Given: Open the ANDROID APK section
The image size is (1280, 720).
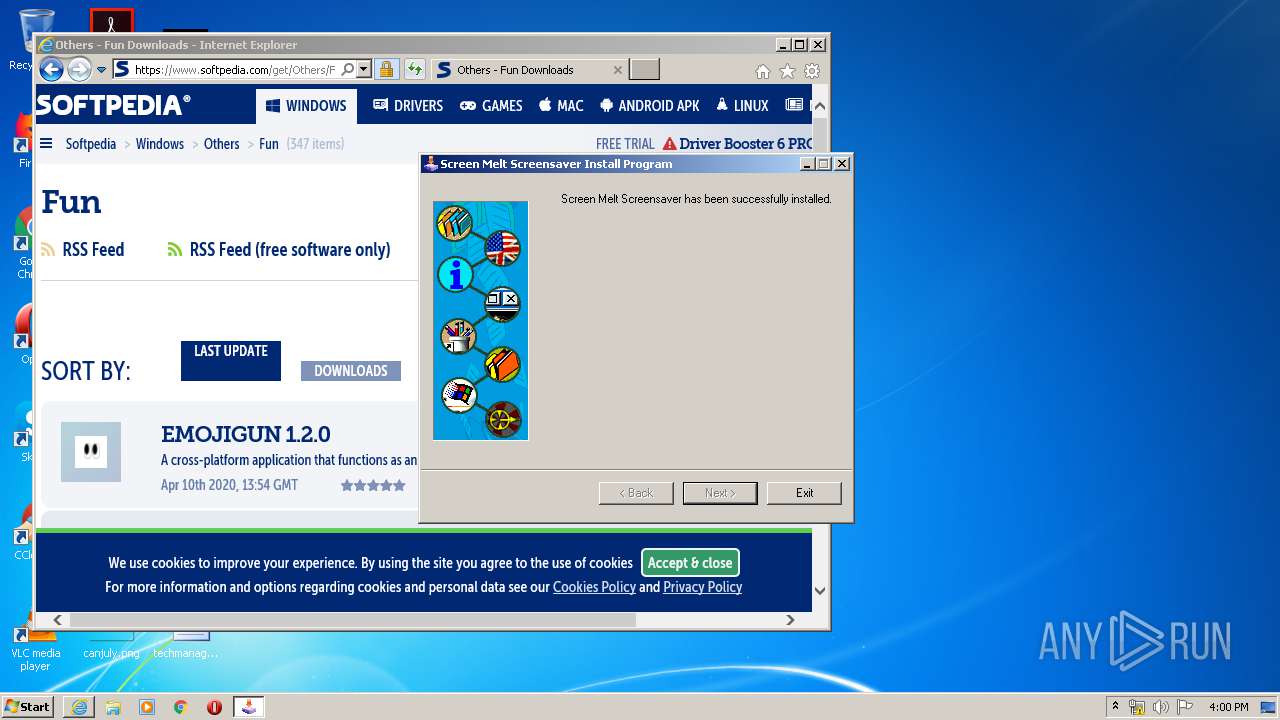Looking at the screenshot, I should (650, 106).
